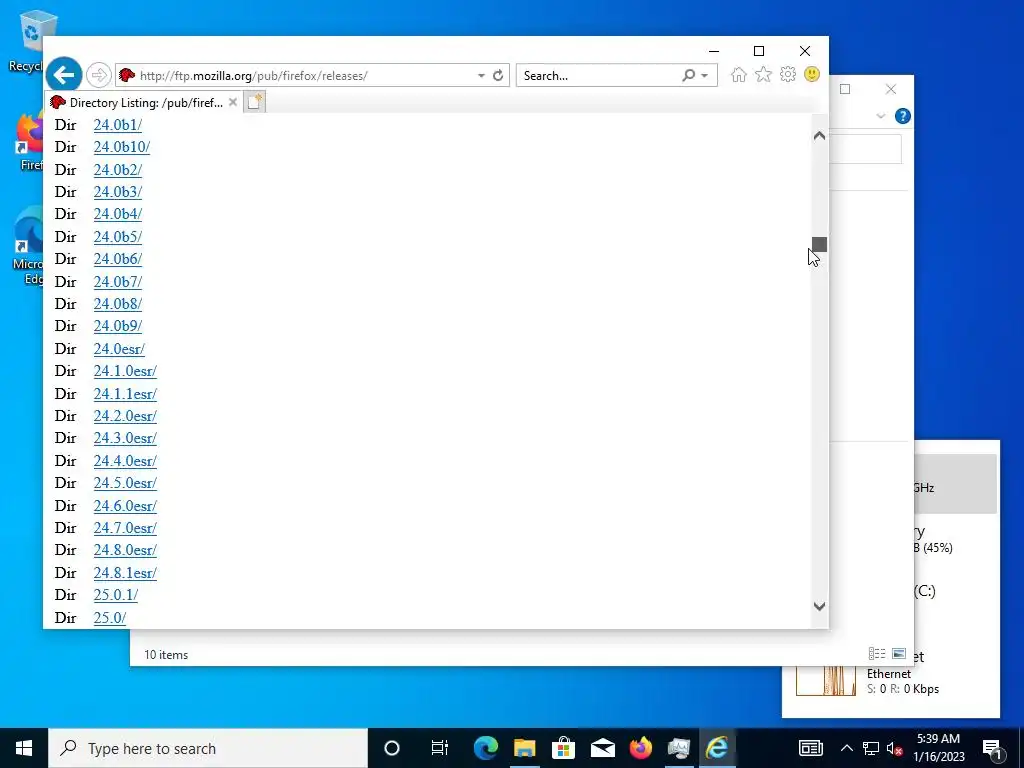
Task: Open the 24.0b4/ directory link
Action: tap(118, 214)
